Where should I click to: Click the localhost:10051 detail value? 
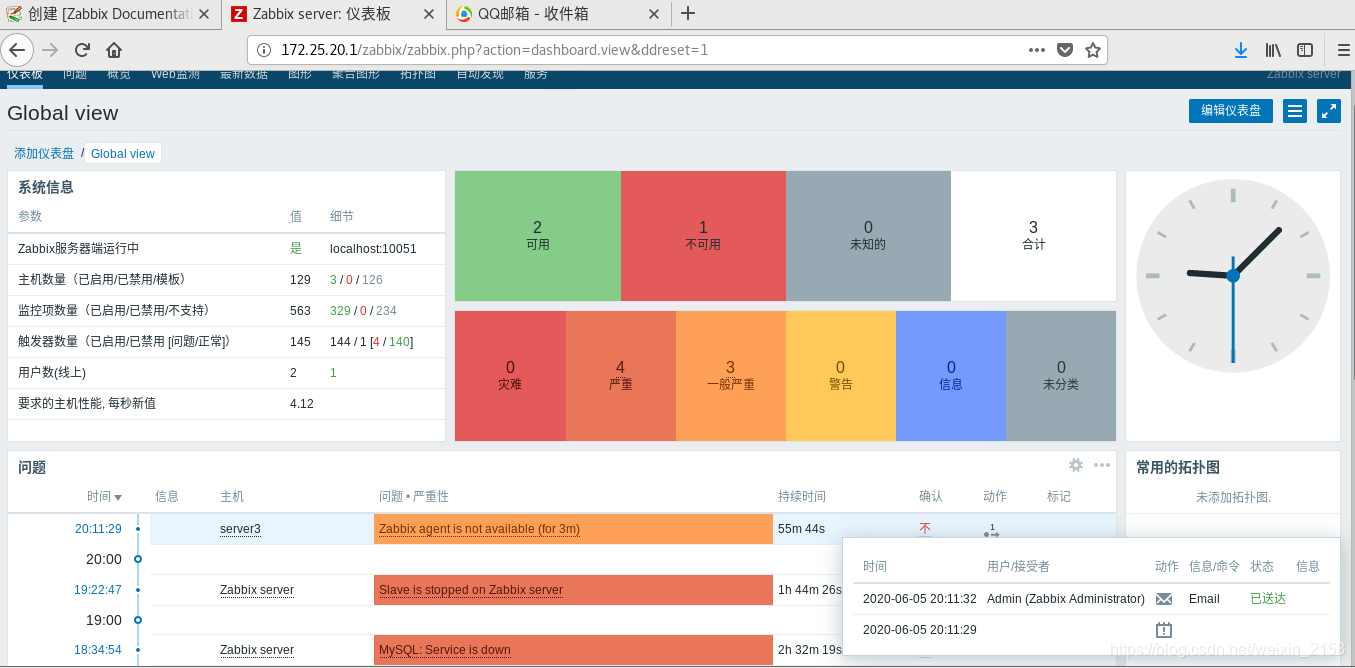coord(373,249)
